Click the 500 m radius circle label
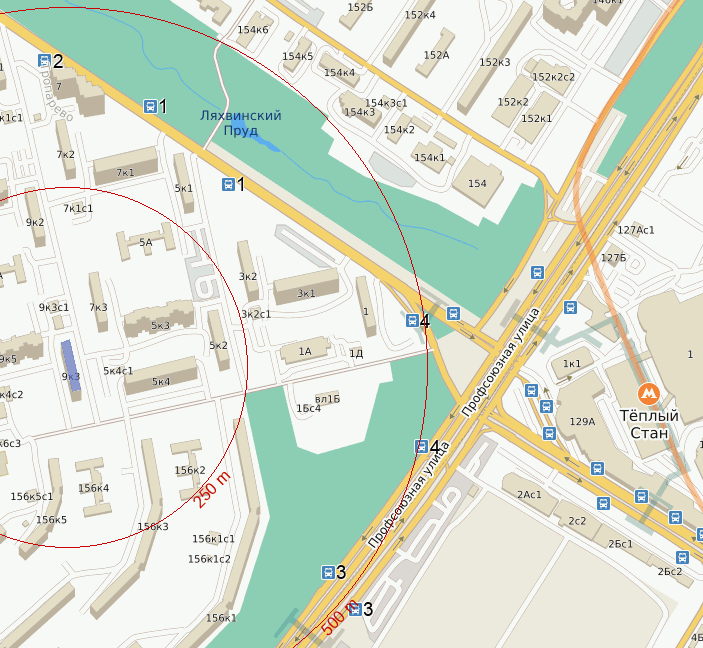 tap(340, 618)
